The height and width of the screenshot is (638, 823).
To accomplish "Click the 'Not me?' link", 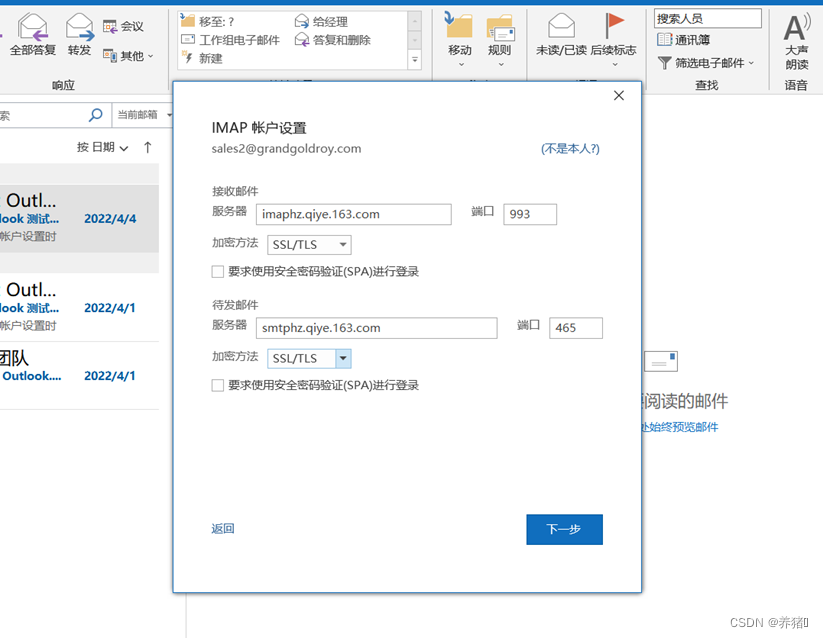I will tap(570, 149).
